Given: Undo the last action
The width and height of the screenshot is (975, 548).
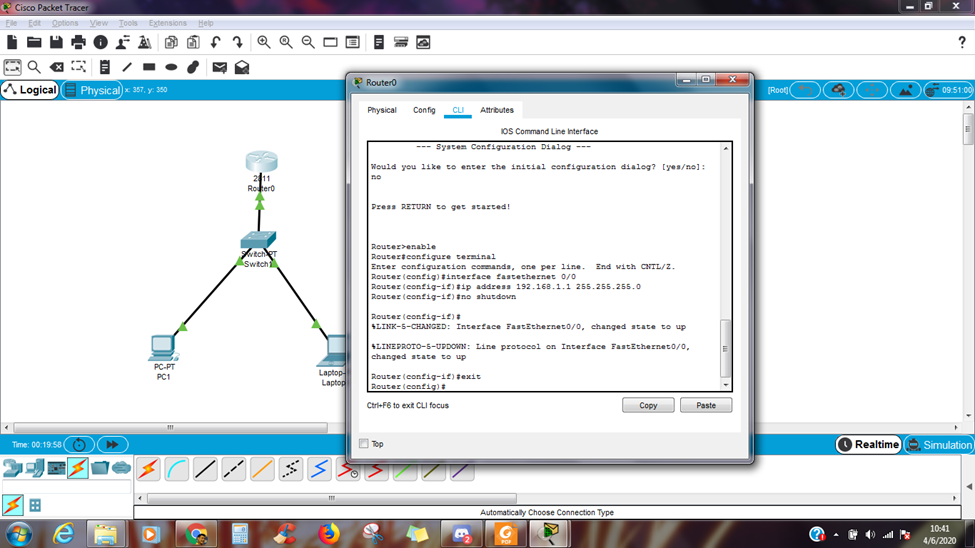Looking at the screenshot, I should (215, 42).
